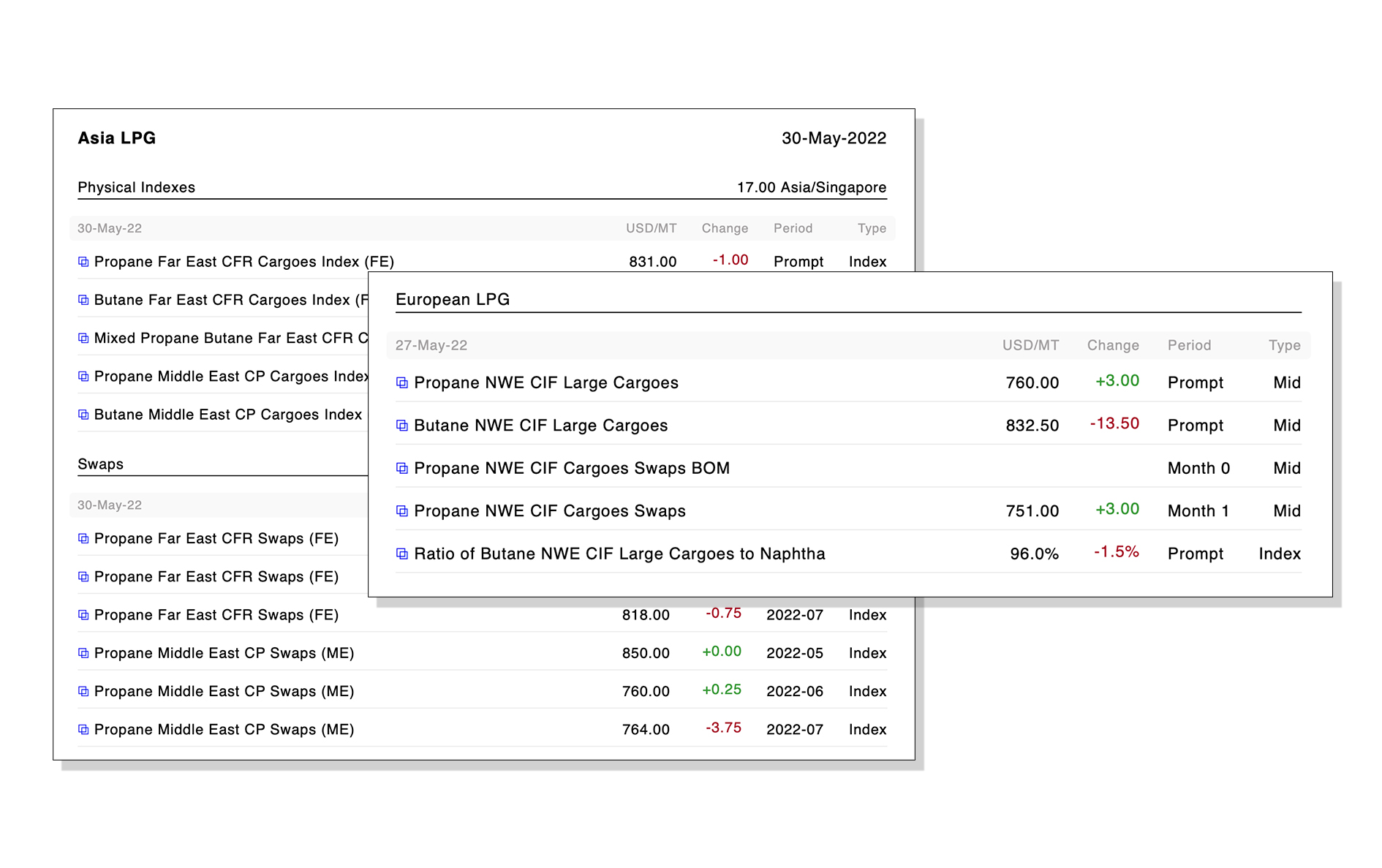The width and height of the screenshot is (1382, 868).
Task: Click icon of the 764.00 Propane Middle East swap
Action: [83, 730]
